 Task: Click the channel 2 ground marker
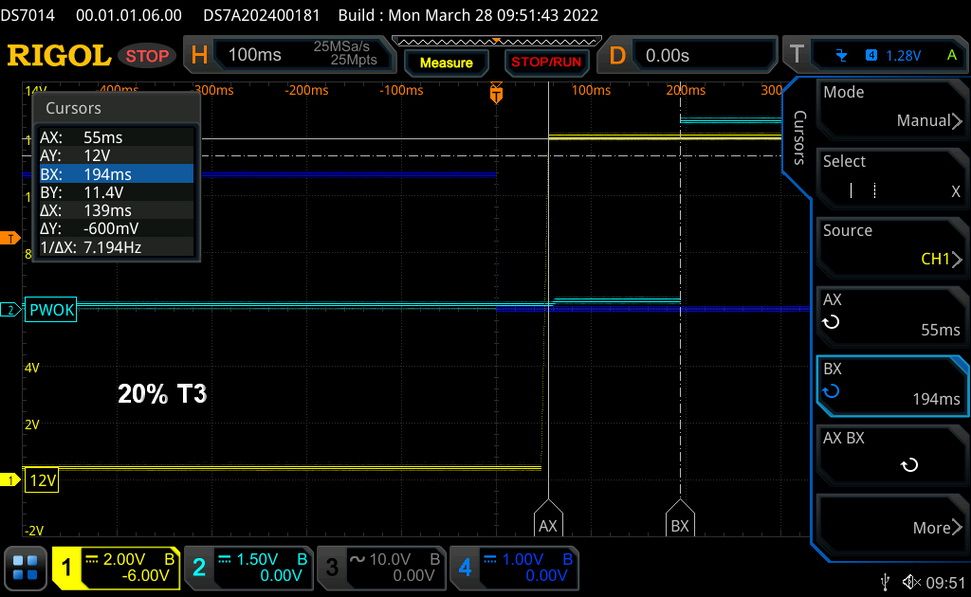pos(10,310)
